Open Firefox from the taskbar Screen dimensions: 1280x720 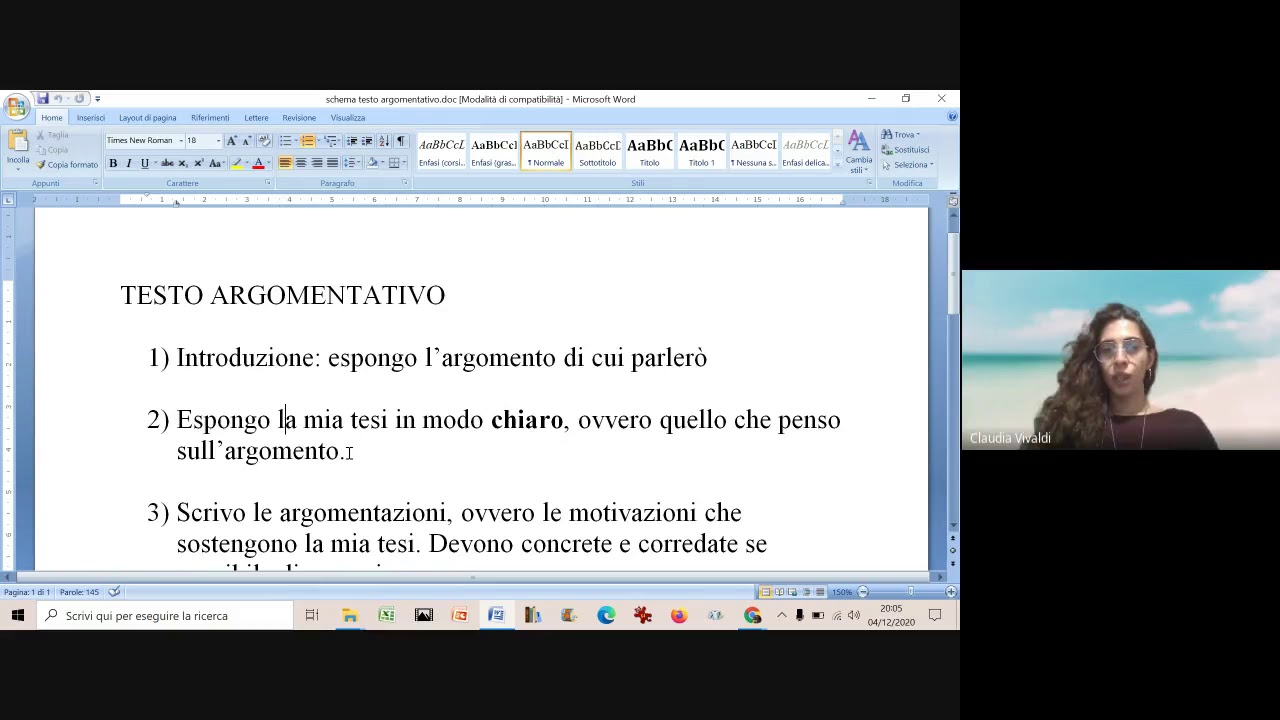(679, 615)
